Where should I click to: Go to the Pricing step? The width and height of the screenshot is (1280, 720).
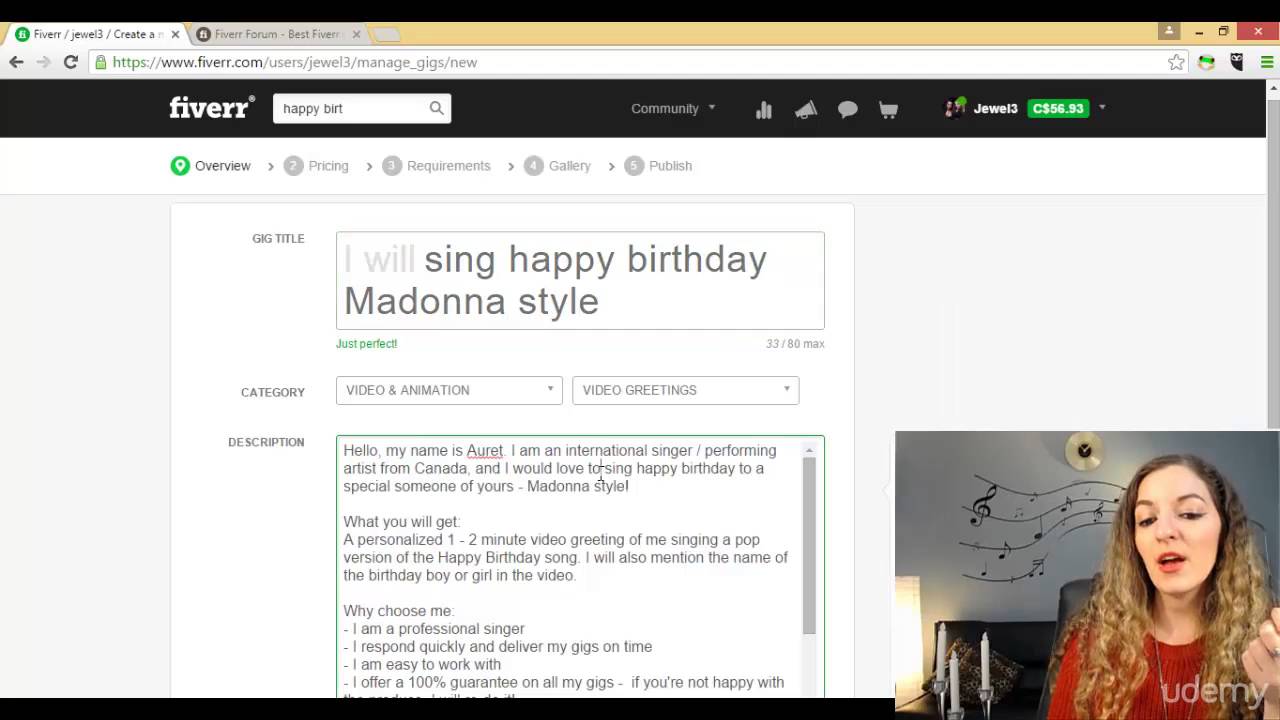316,166
